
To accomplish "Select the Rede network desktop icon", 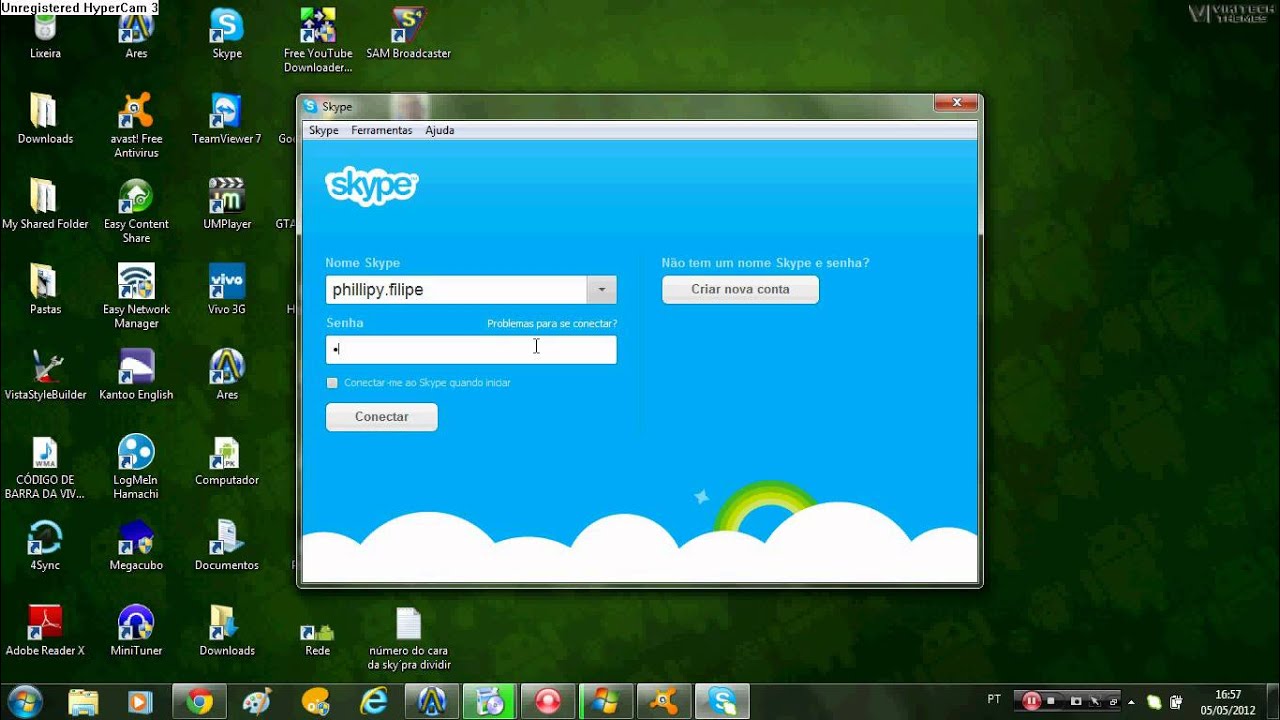I will point(318,639).
